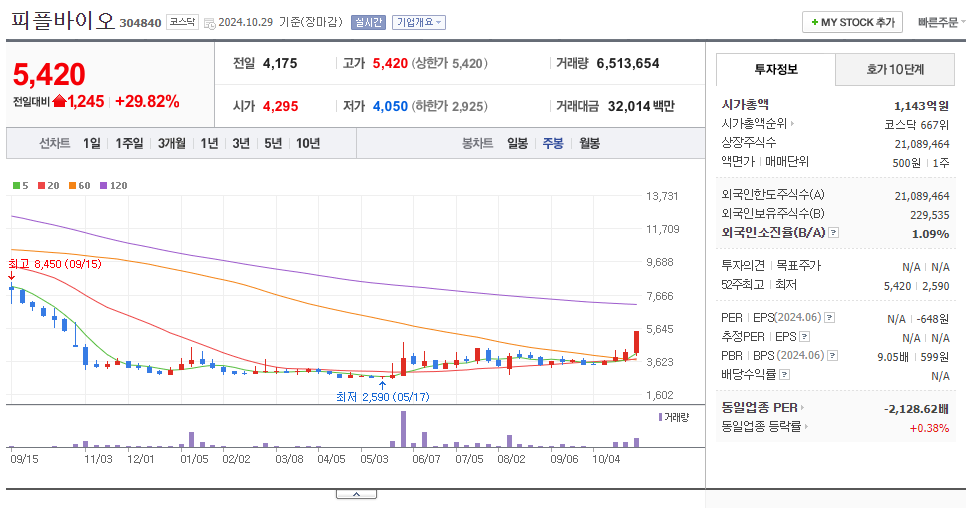
Task: Click the 최고 8,450 (09/15) chart marker
Action: (x=55, y=264)
